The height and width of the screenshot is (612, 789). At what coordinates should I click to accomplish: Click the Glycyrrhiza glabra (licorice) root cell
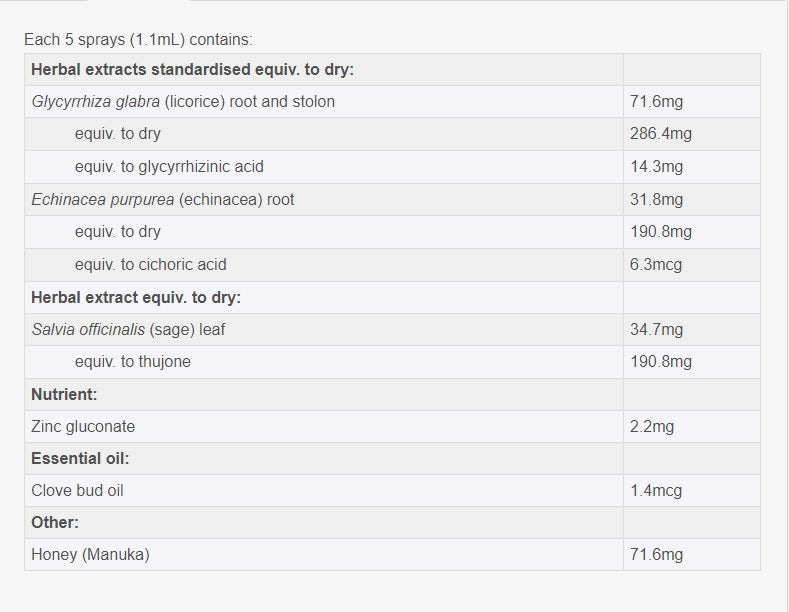point(183,102)
